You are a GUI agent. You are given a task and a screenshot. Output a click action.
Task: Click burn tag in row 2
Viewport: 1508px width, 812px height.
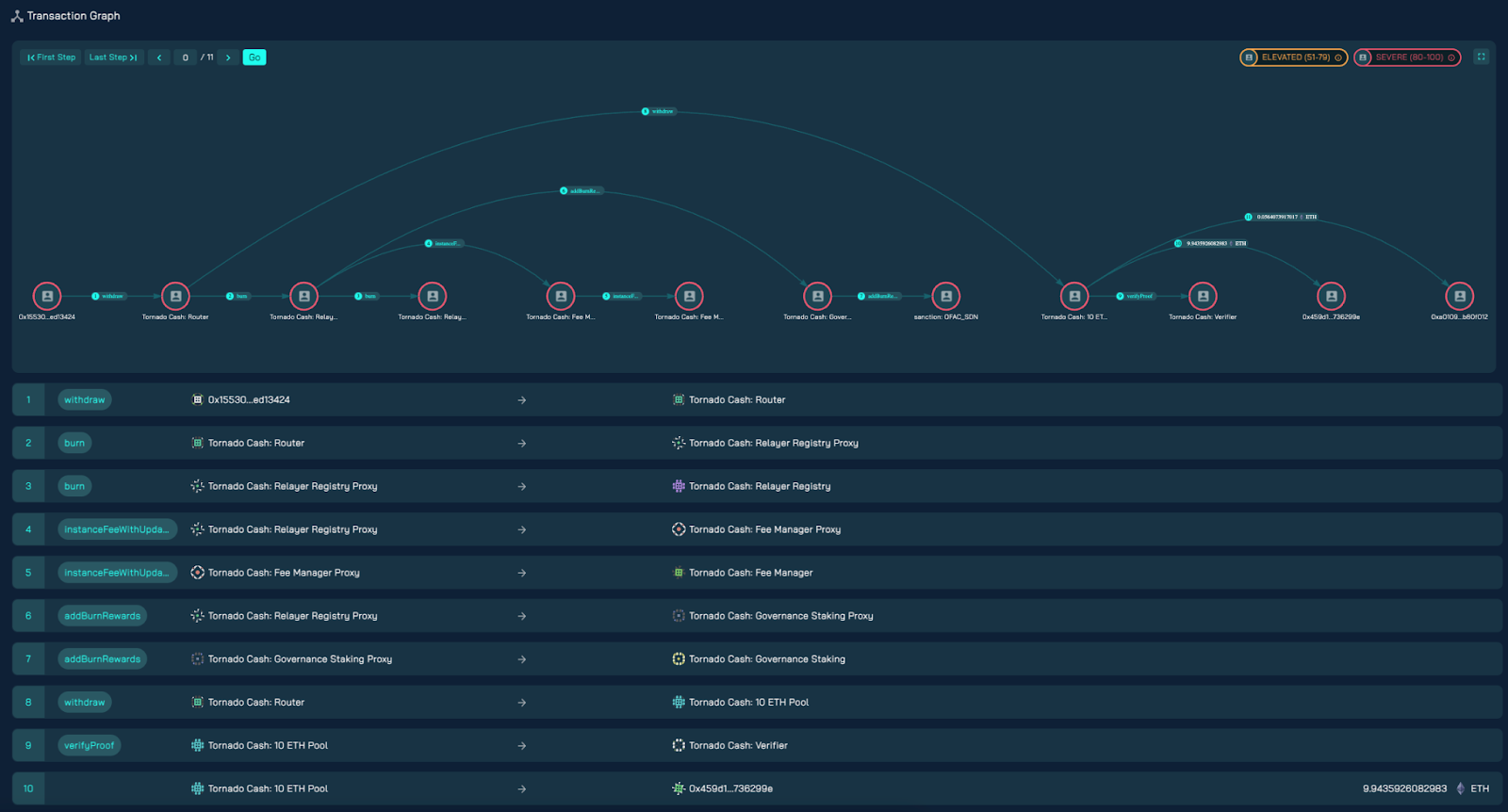pos(74,443)
